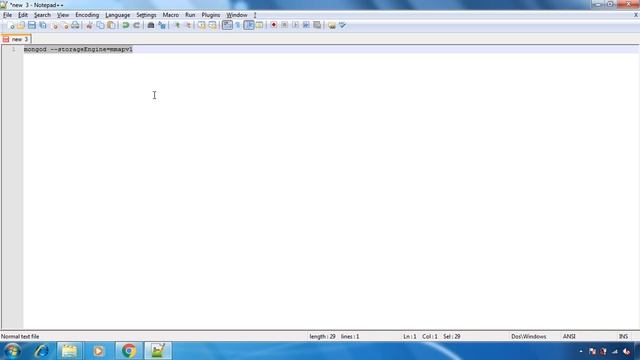This screenshot has width=640, height=360.
Task: Open the Macro menu
Action: tap(171, 15)
